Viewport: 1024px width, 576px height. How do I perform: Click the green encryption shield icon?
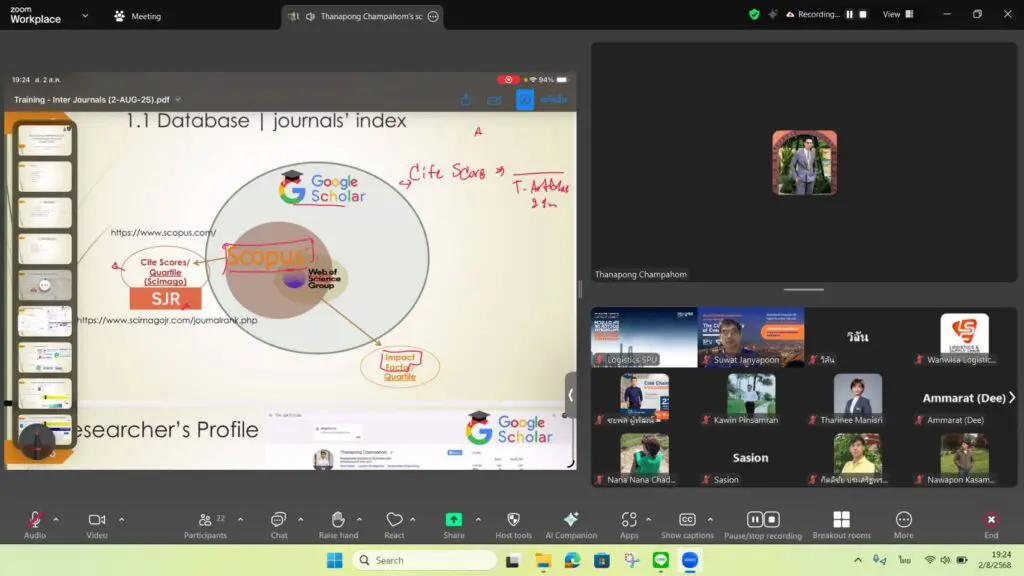(x=754, y=14)
